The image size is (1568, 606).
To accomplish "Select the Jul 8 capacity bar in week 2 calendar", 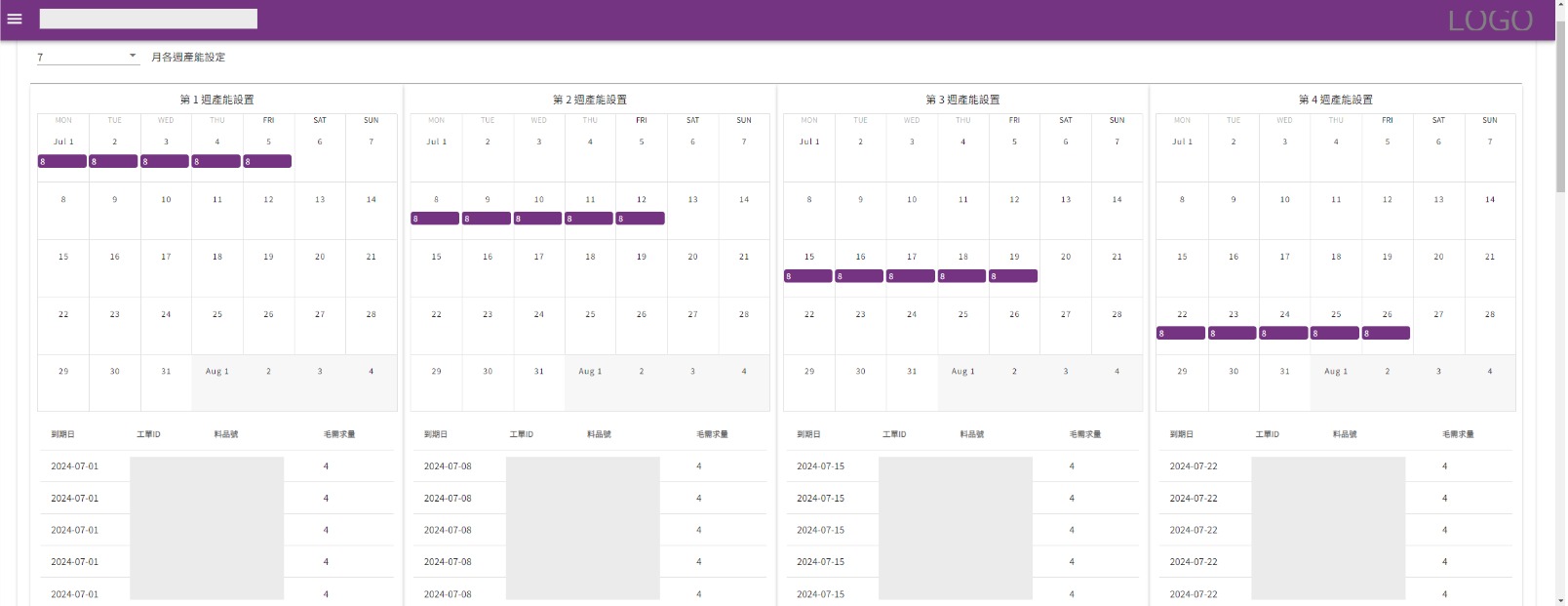I will 435,219.
